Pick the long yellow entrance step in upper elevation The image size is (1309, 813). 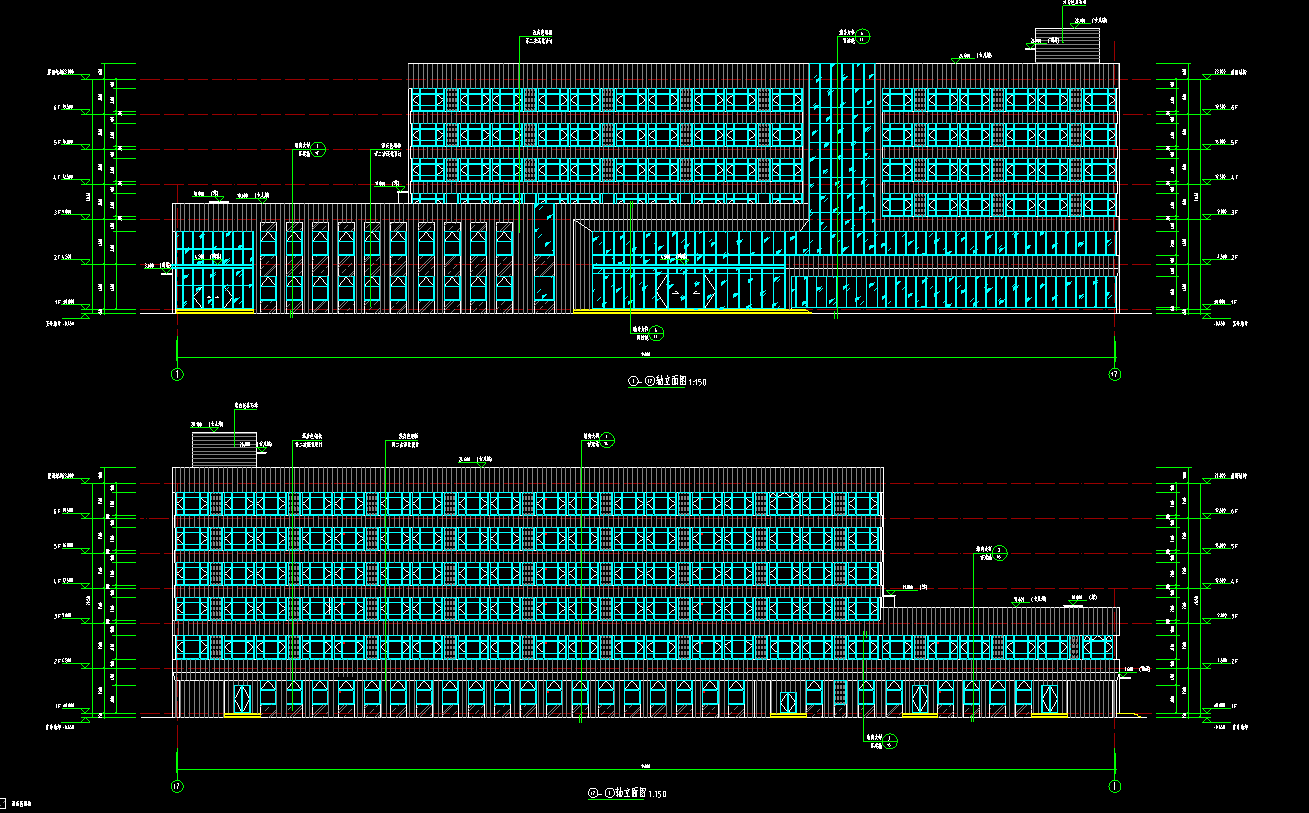(x=690, y=311)
